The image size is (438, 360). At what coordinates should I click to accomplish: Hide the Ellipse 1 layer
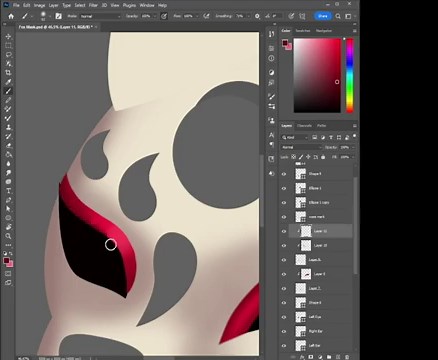284,188
